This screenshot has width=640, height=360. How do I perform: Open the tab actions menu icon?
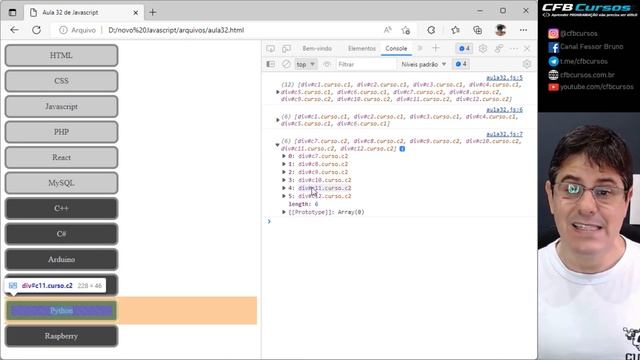(13, 12)
